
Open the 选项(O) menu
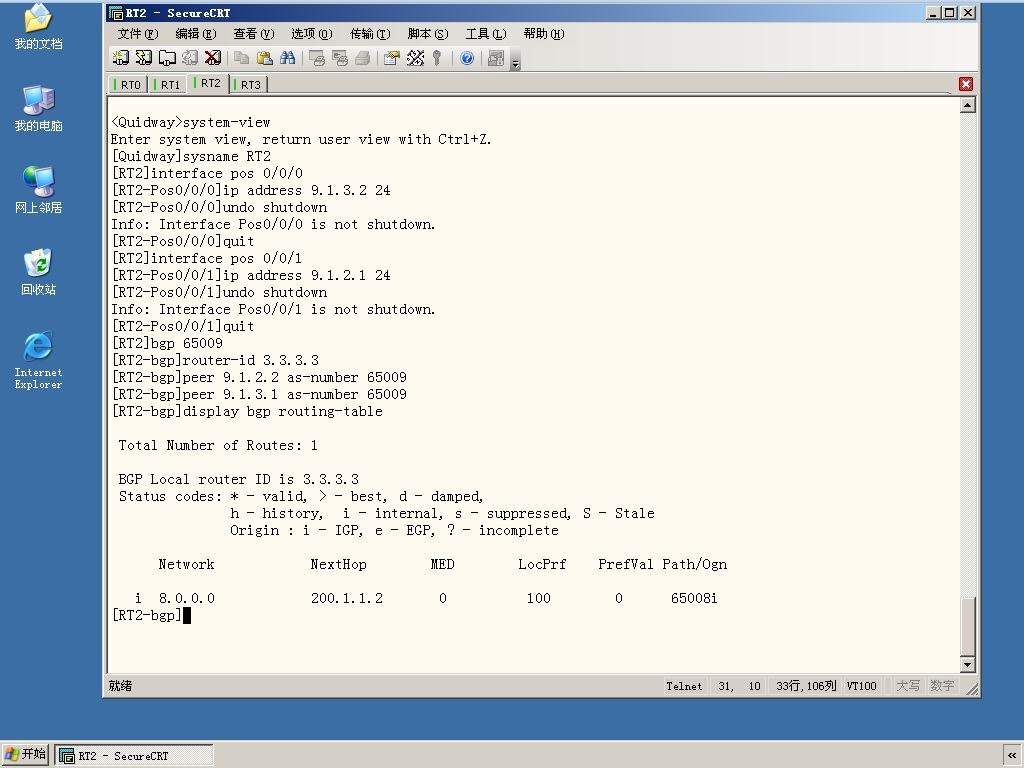pos(312,34)
